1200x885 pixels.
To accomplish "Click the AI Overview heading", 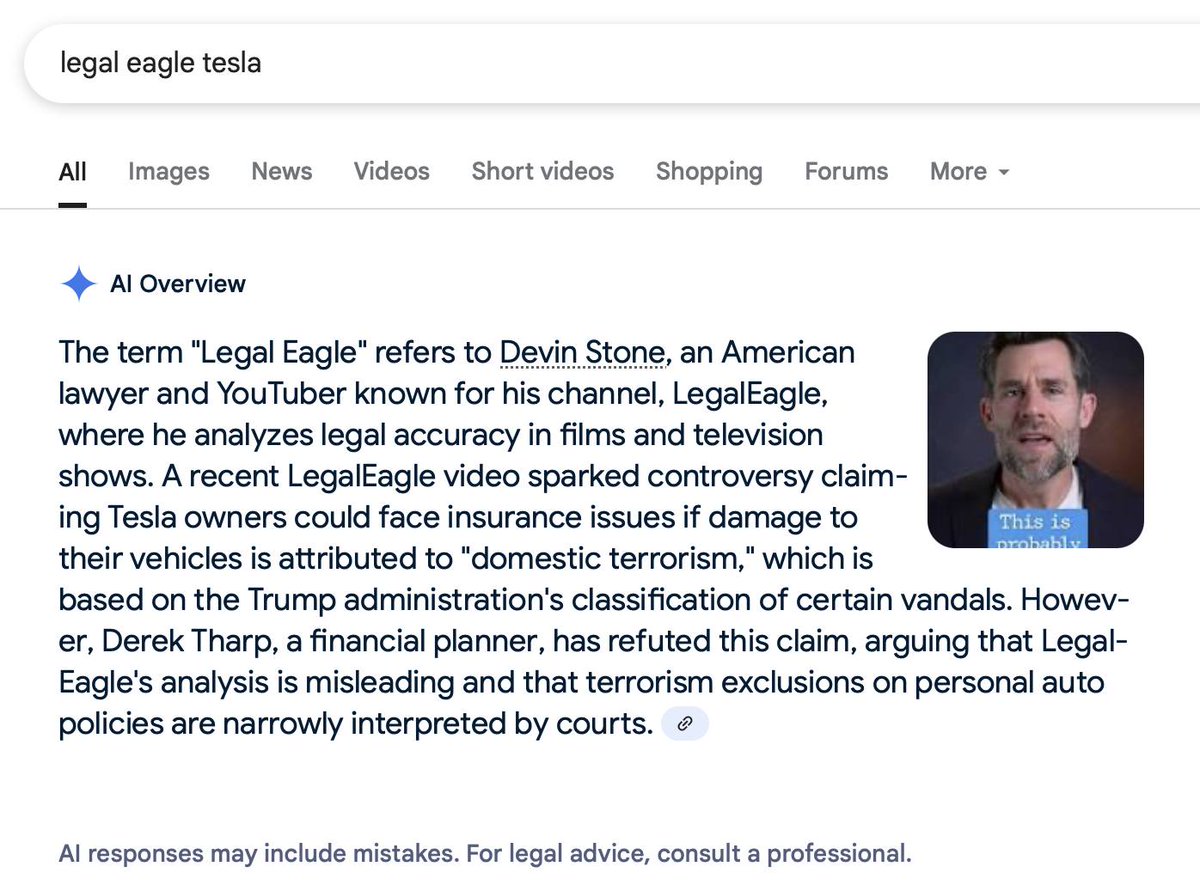I will point(178,284).
